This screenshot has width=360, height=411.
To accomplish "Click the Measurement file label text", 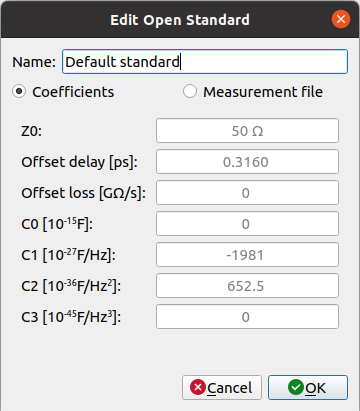I will point(263,92).
